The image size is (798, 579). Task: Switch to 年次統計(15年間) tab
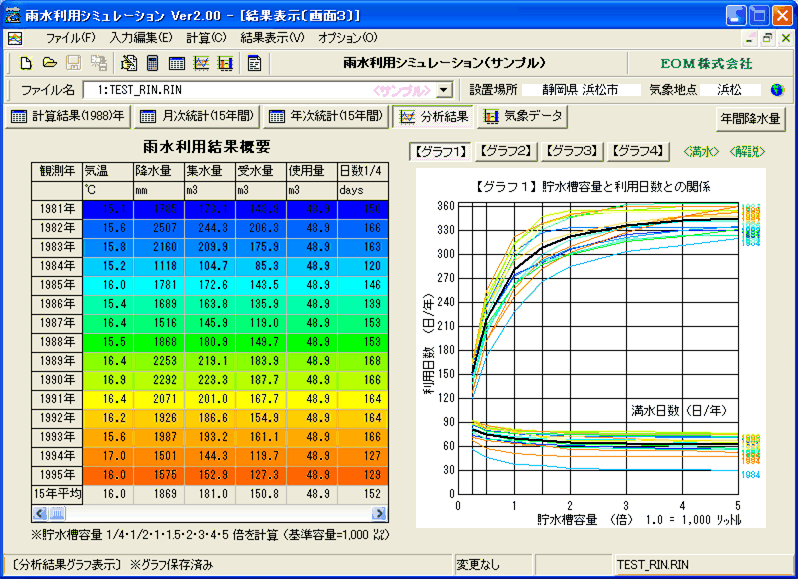tap(326, 117)
